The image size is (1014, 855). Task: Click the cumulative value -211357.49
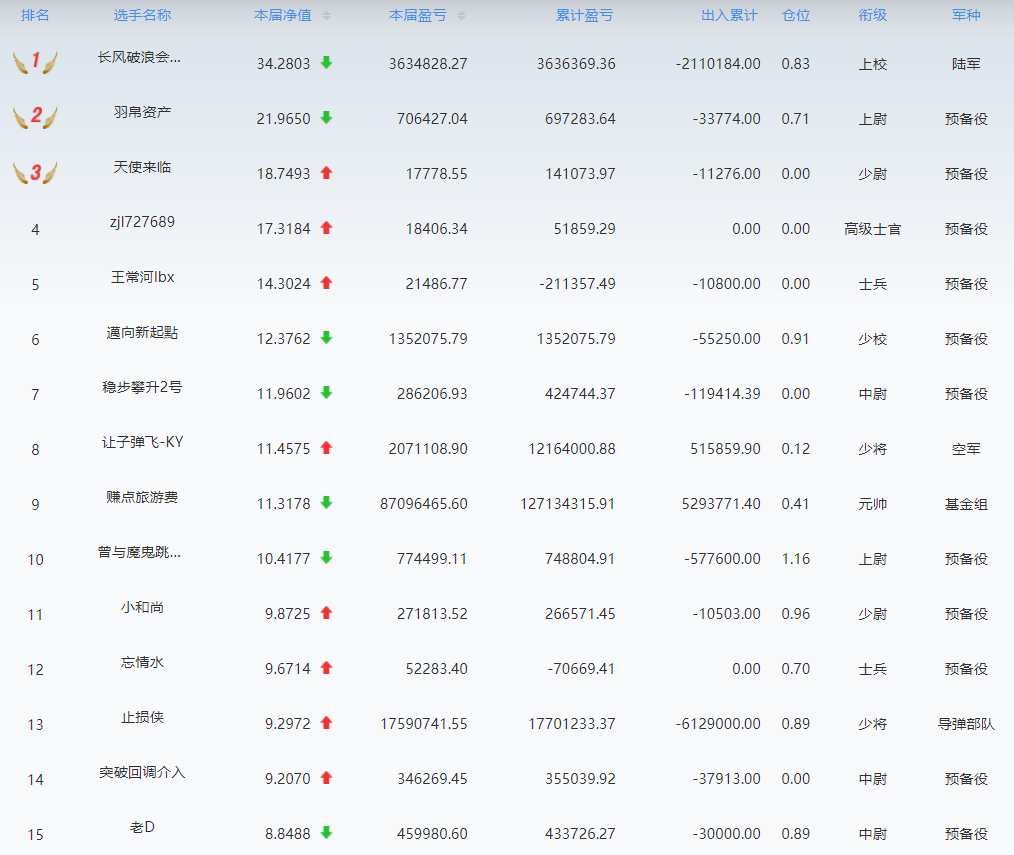577,284
